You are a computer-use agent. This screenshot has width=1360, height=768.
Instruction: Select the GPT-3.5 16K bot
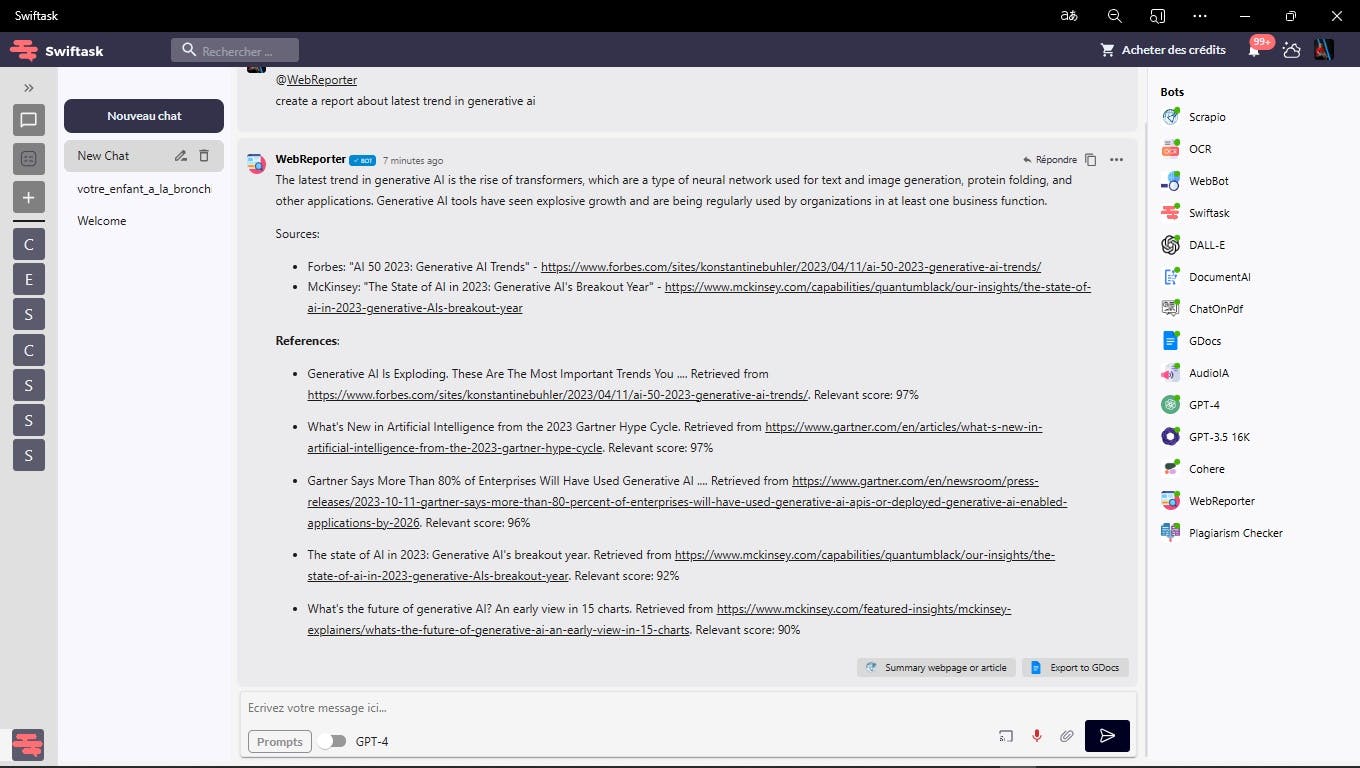[x=1205, y=437]
